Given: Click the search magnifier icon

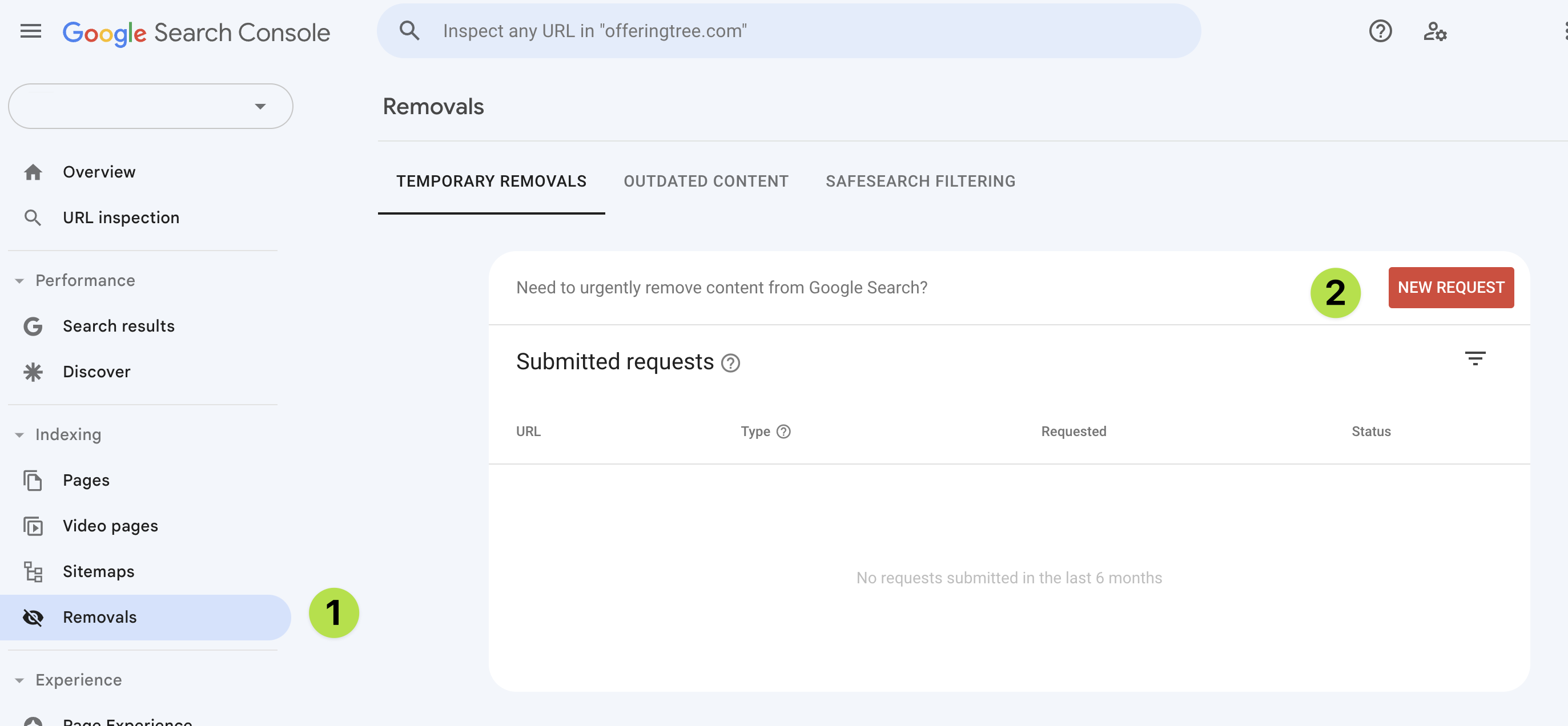Looking at the screenshot, I should coord(409,30).
